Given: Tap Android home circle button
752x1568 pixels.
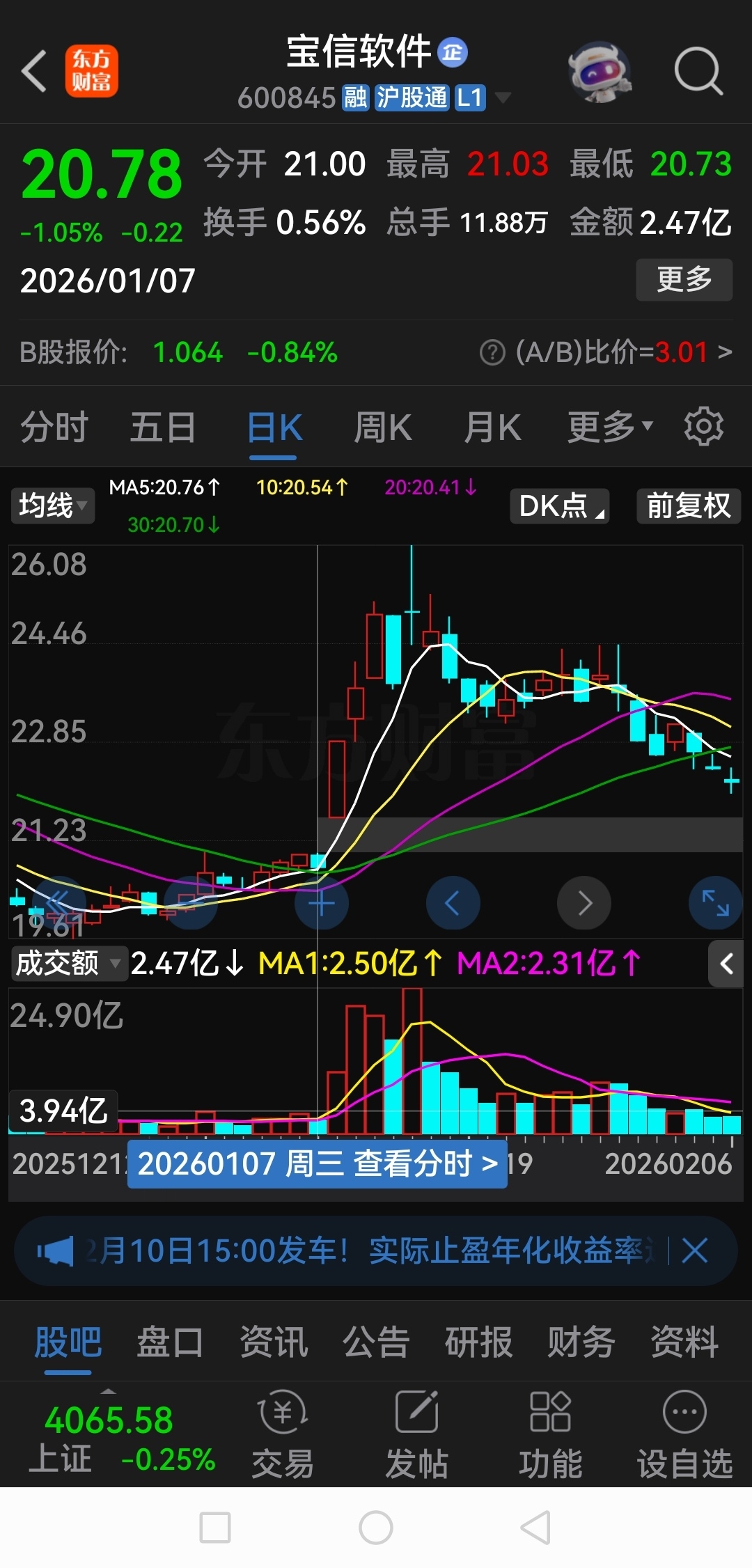Looking at the screenshot, I should [x=376, y=1528].
